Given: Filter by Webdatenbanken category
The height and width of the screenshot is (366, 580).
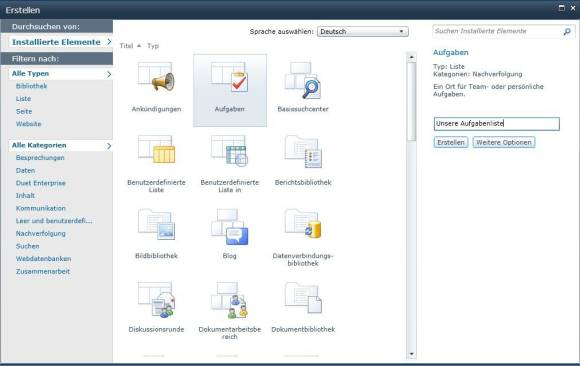Looking at the screenshot, I should point(43,259).
